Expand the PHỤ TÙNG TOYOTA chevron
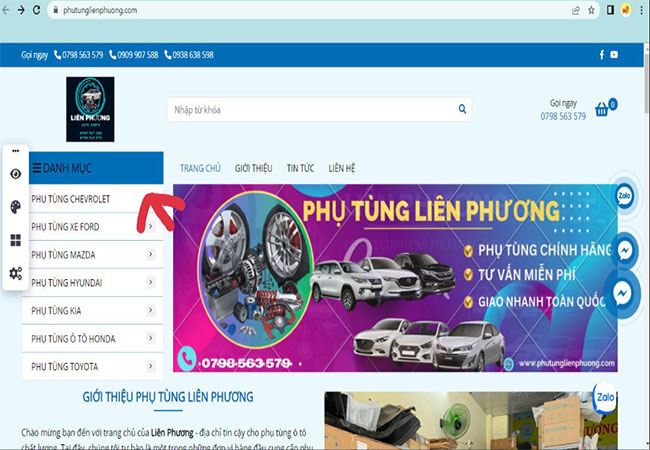 point(150,366)
